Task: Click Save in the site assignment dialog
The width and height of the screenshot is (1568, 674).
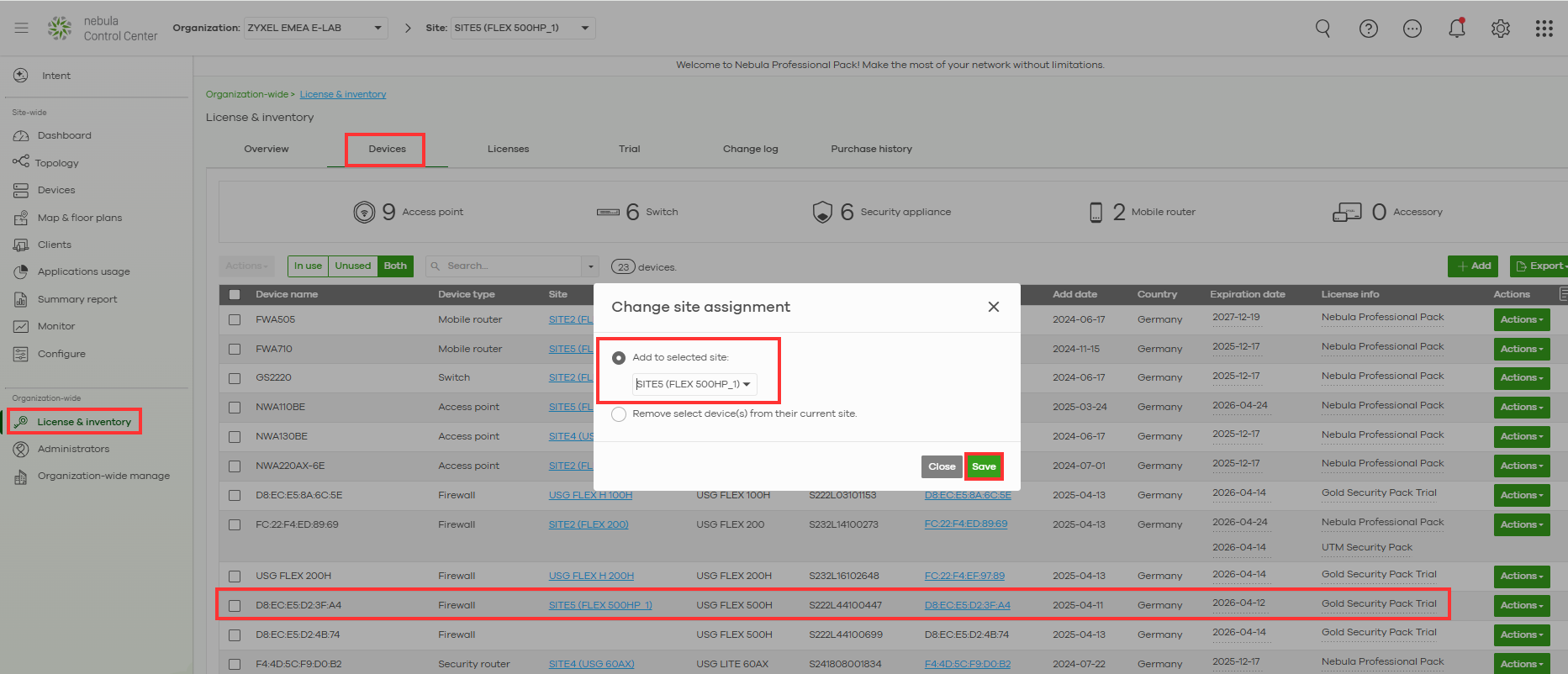Action: [x=983, y=466]
